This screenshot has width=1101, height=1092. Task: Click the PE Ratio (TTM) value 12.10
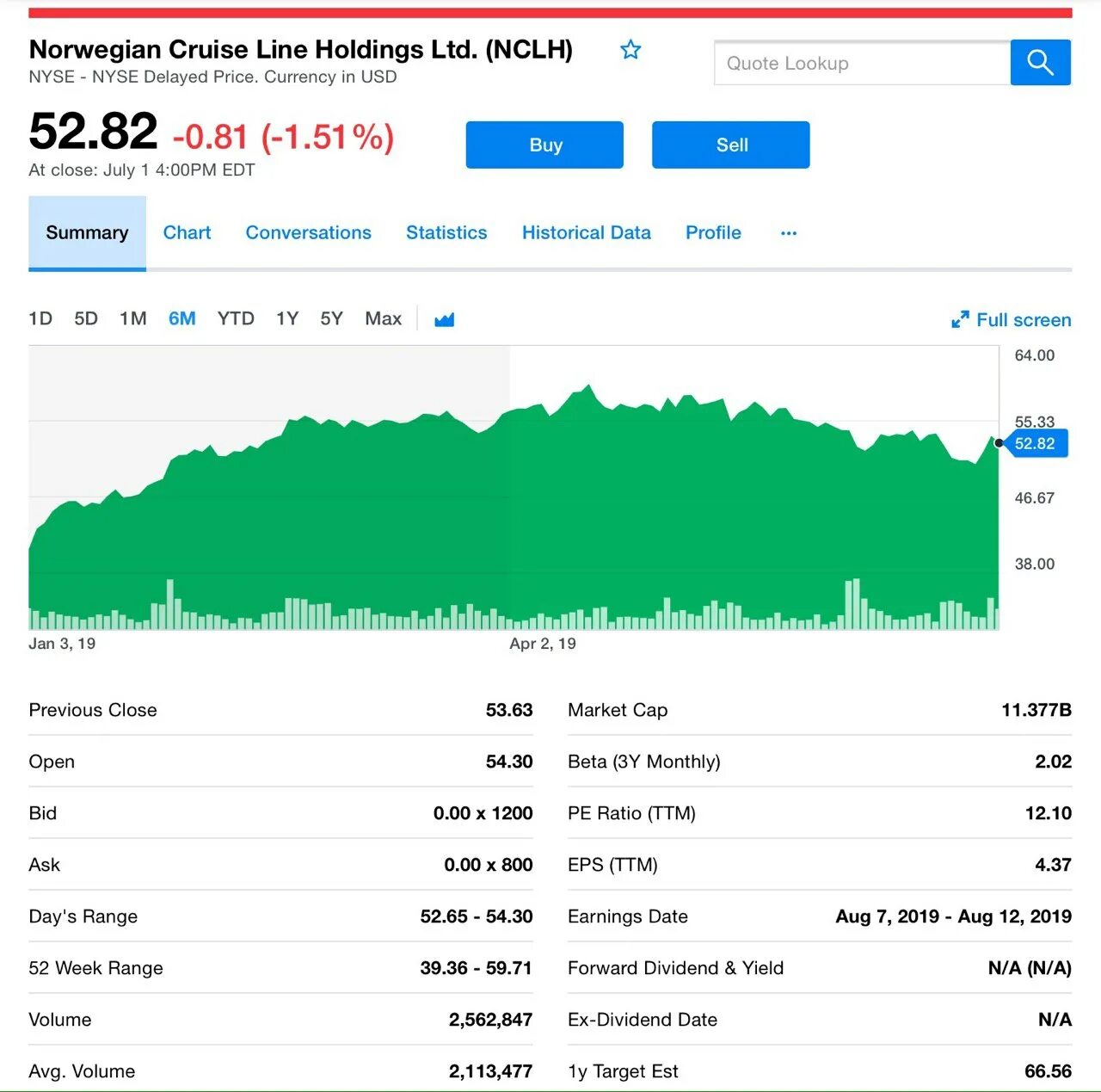[x=1049, y=813]
